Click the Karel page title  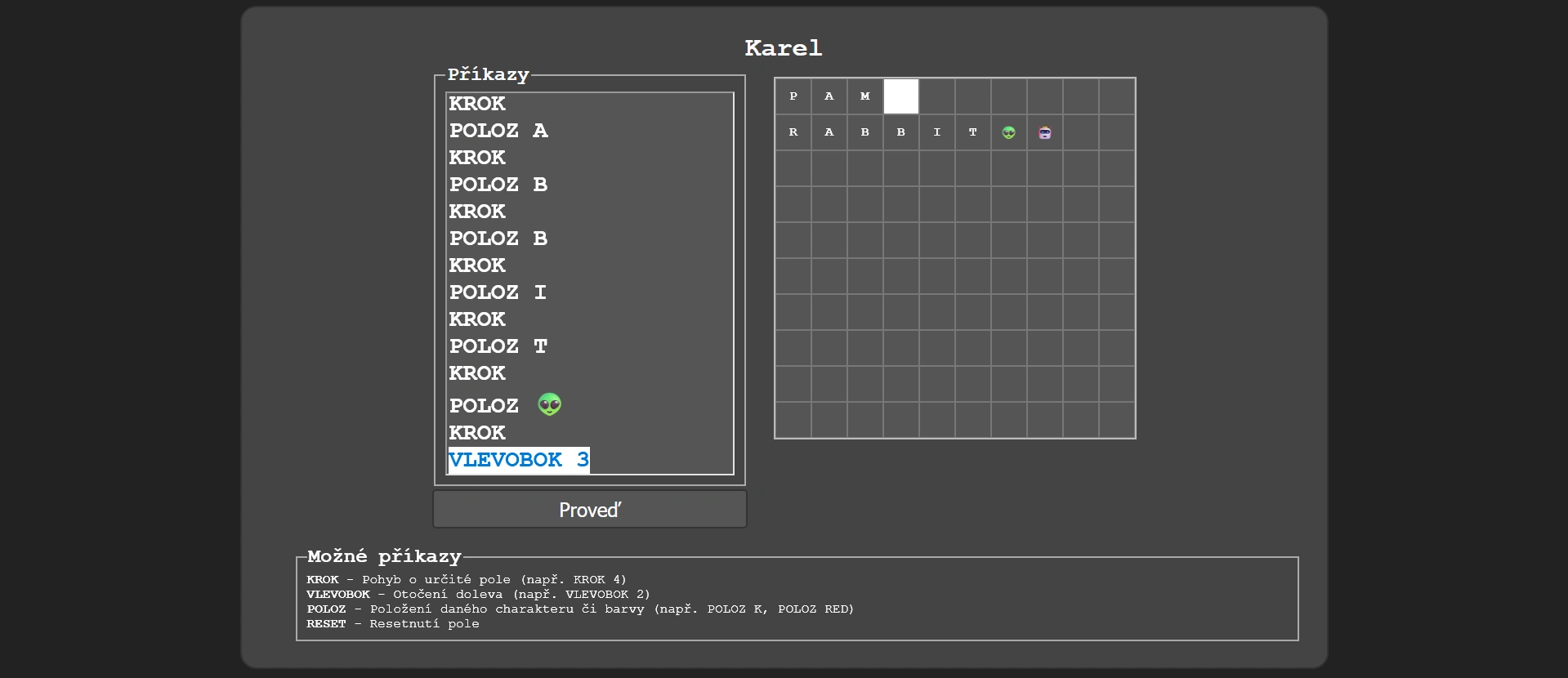coord(783,48)
